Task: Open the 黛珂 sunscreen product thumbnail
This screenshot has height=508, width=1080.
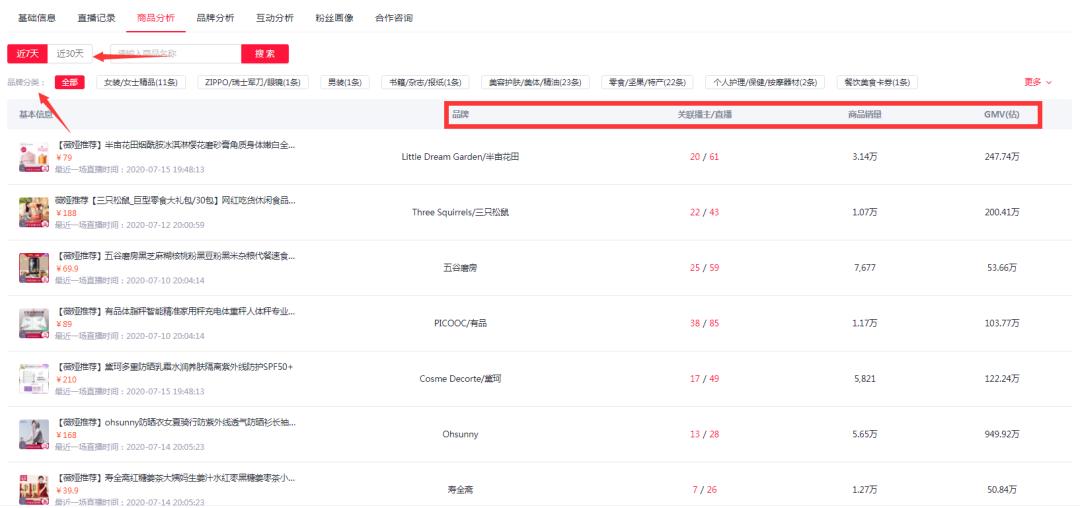Action: [34, 379]
